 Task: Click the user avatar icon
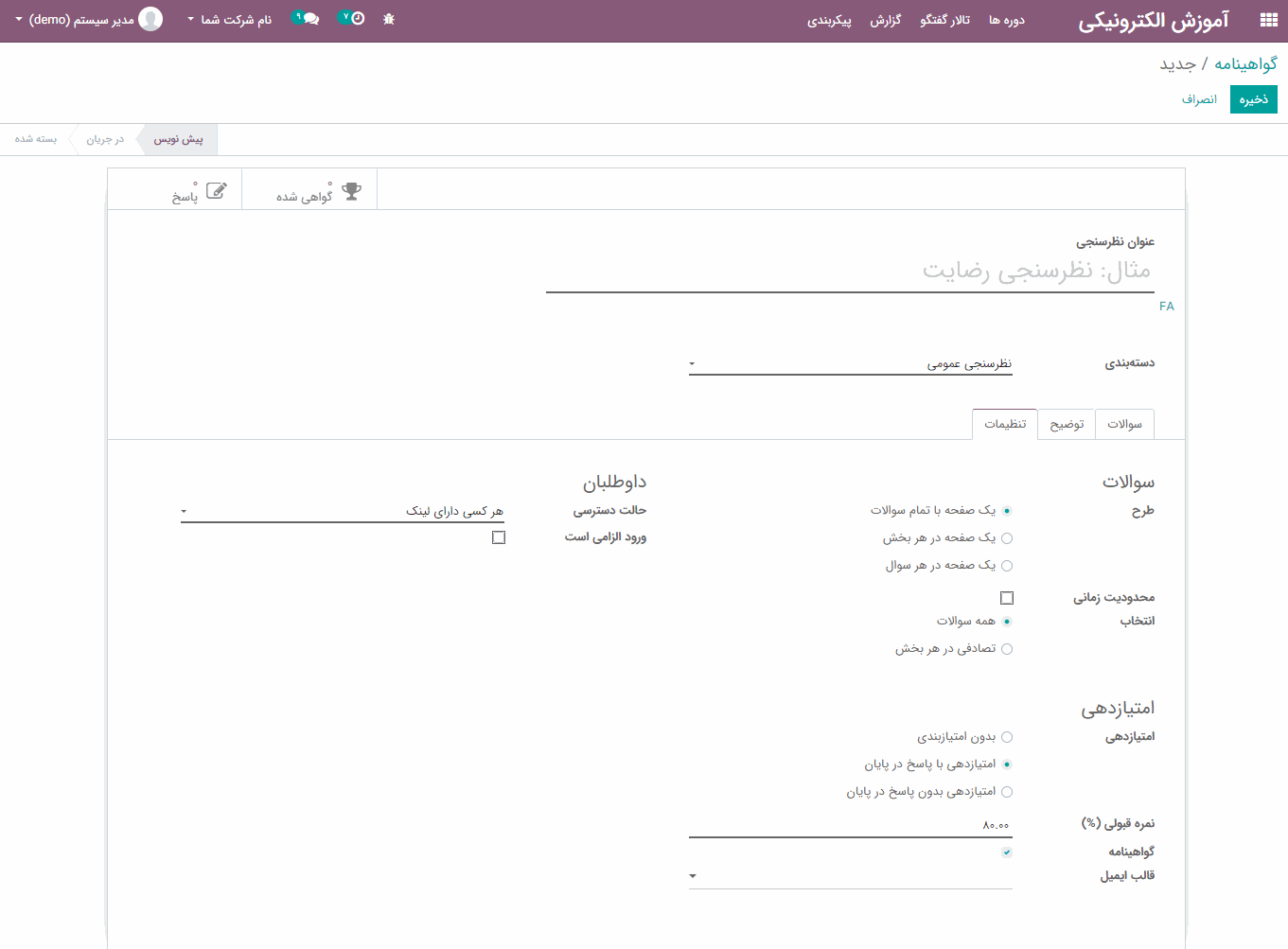pyautogui.click(x=150, y=19)
